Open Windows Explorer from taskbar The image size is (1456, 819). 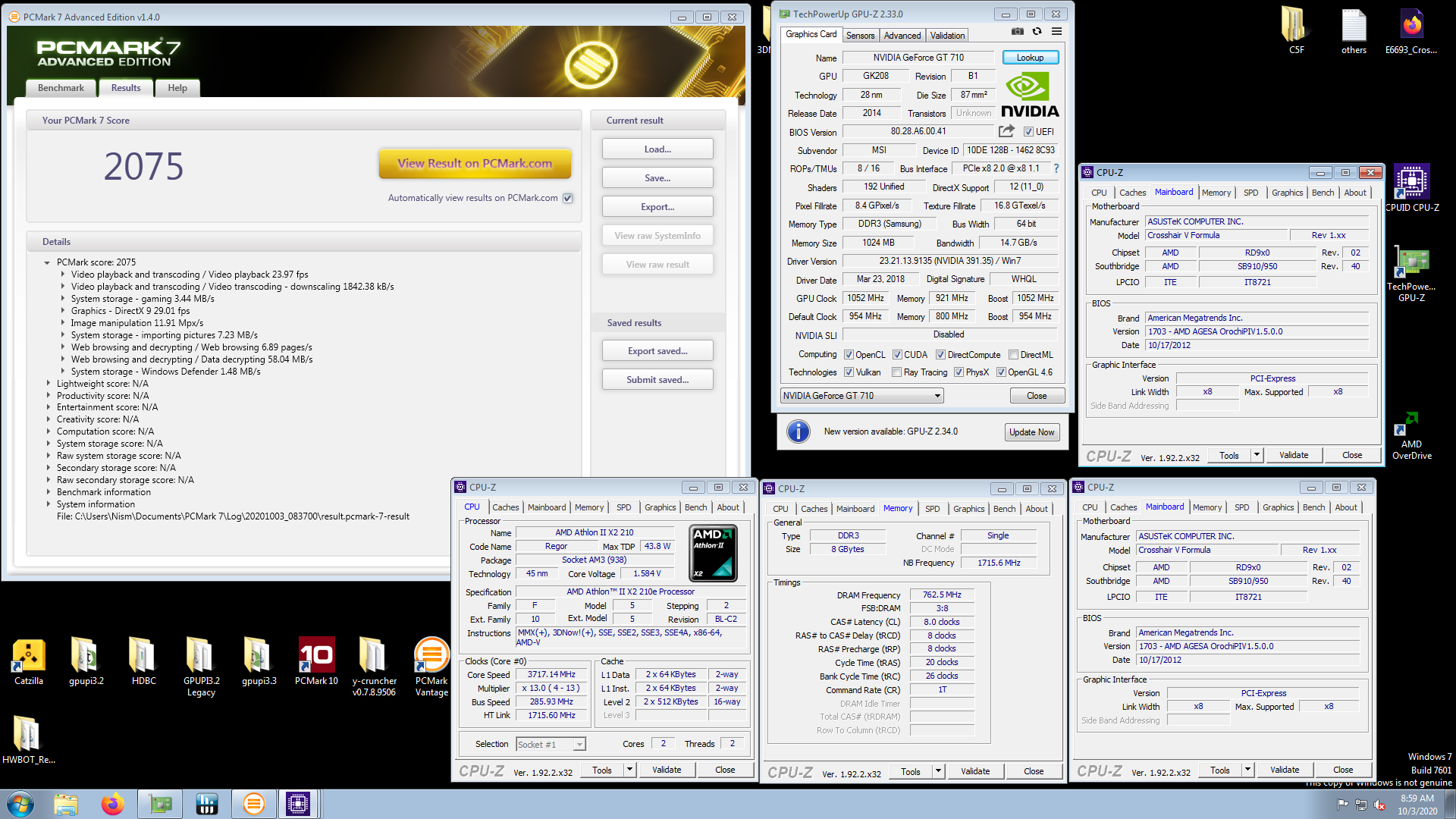click(66, 804)
